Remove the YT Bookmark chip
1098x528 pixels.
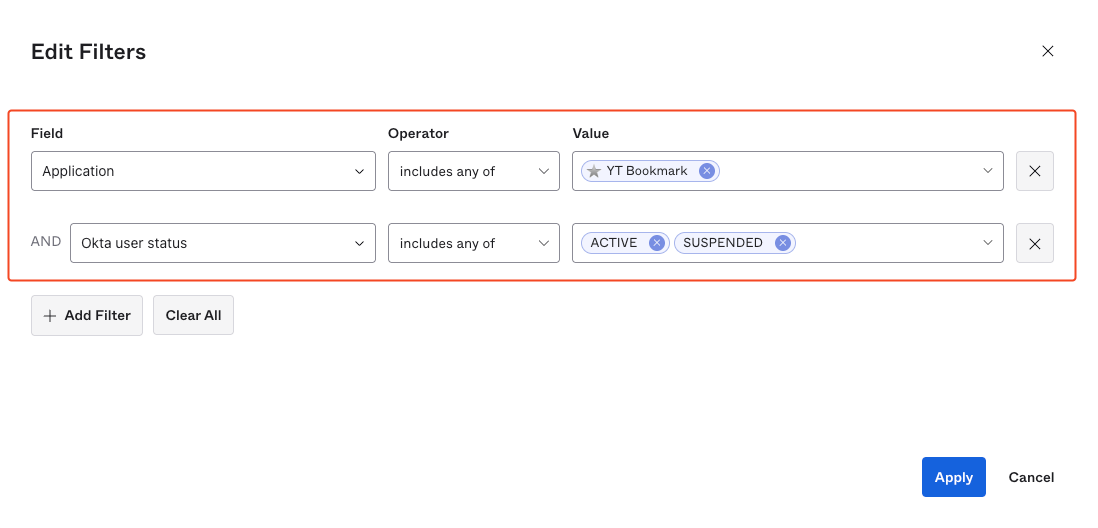(x=706, y=171)
